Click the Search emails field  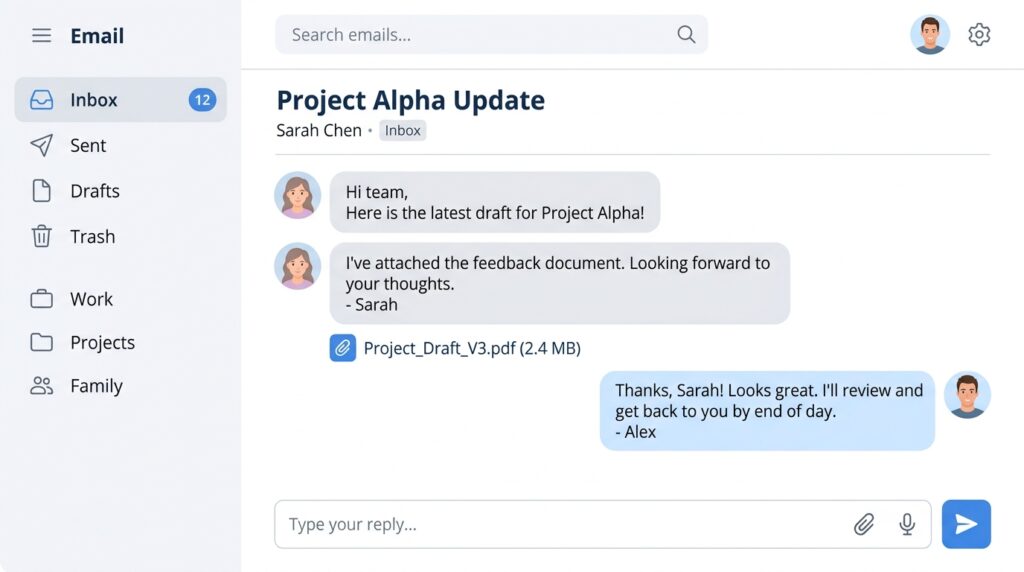click(491, 35)
